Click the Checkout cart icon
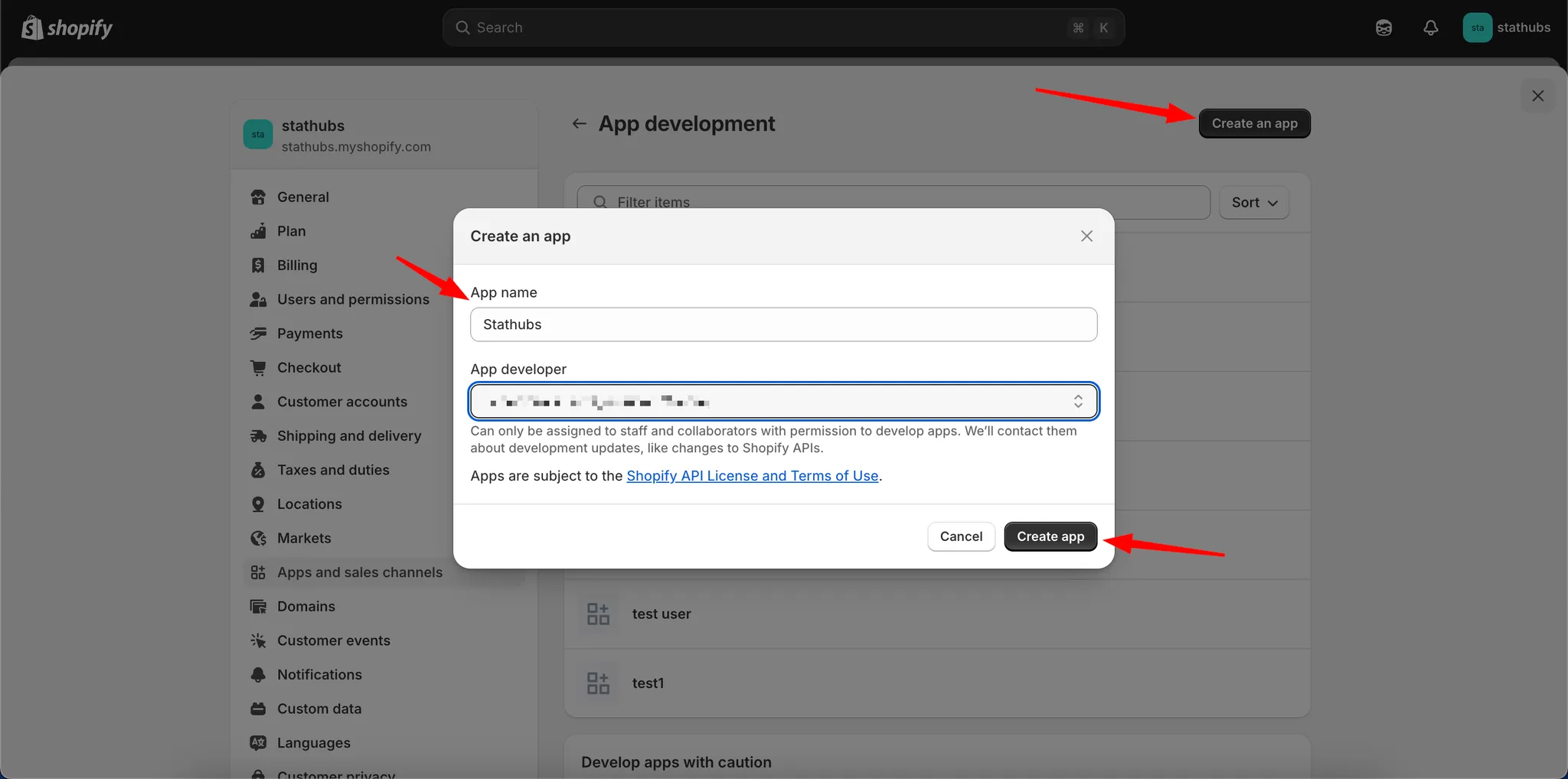This screenshot has height=779, width=1568. click(258, 367)
